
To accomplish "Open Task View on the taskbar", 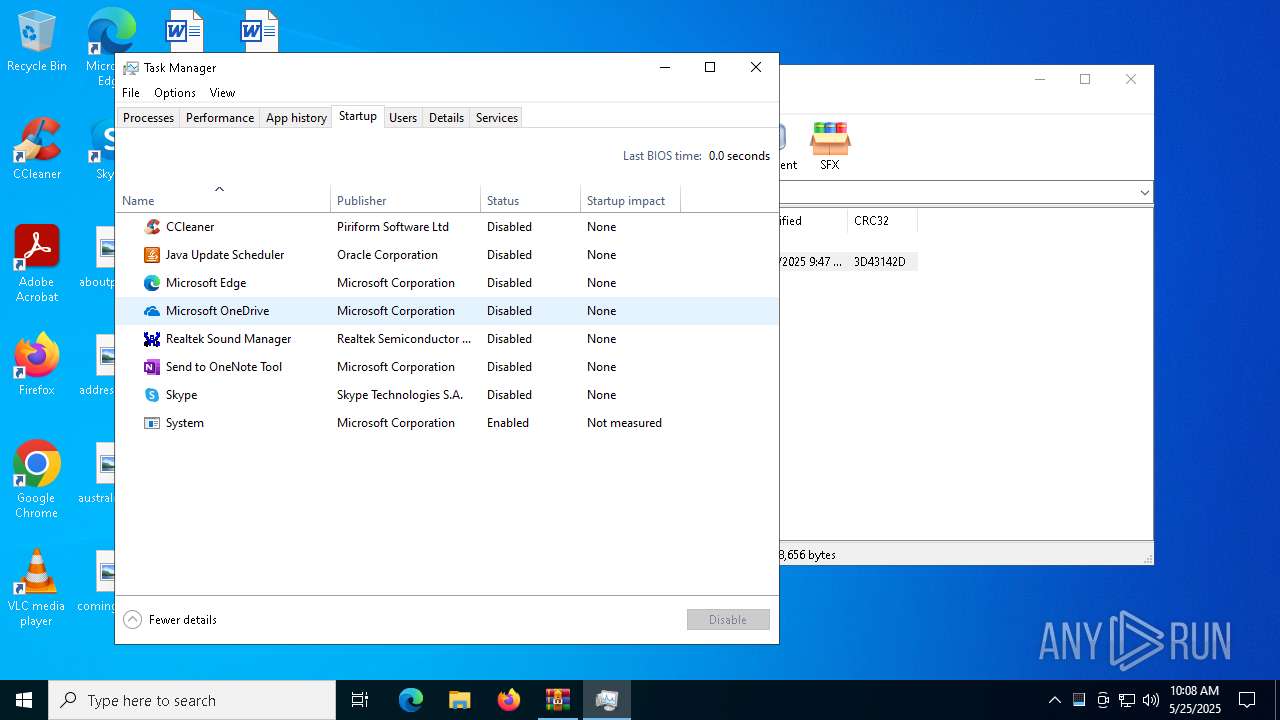I will (360, 700).
